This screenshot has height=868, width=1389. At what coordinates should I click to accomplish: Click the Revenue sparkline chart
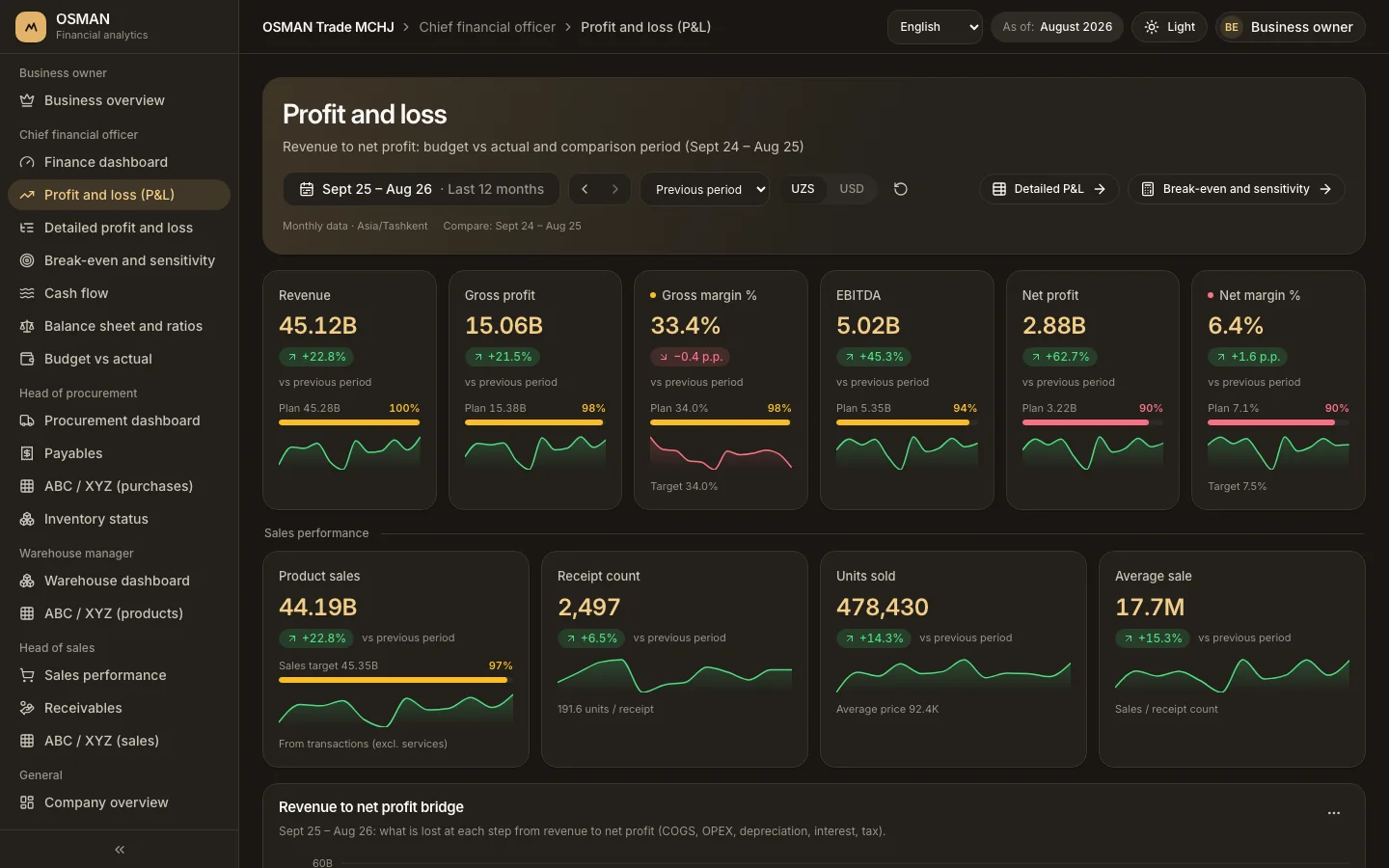[349, 452]
